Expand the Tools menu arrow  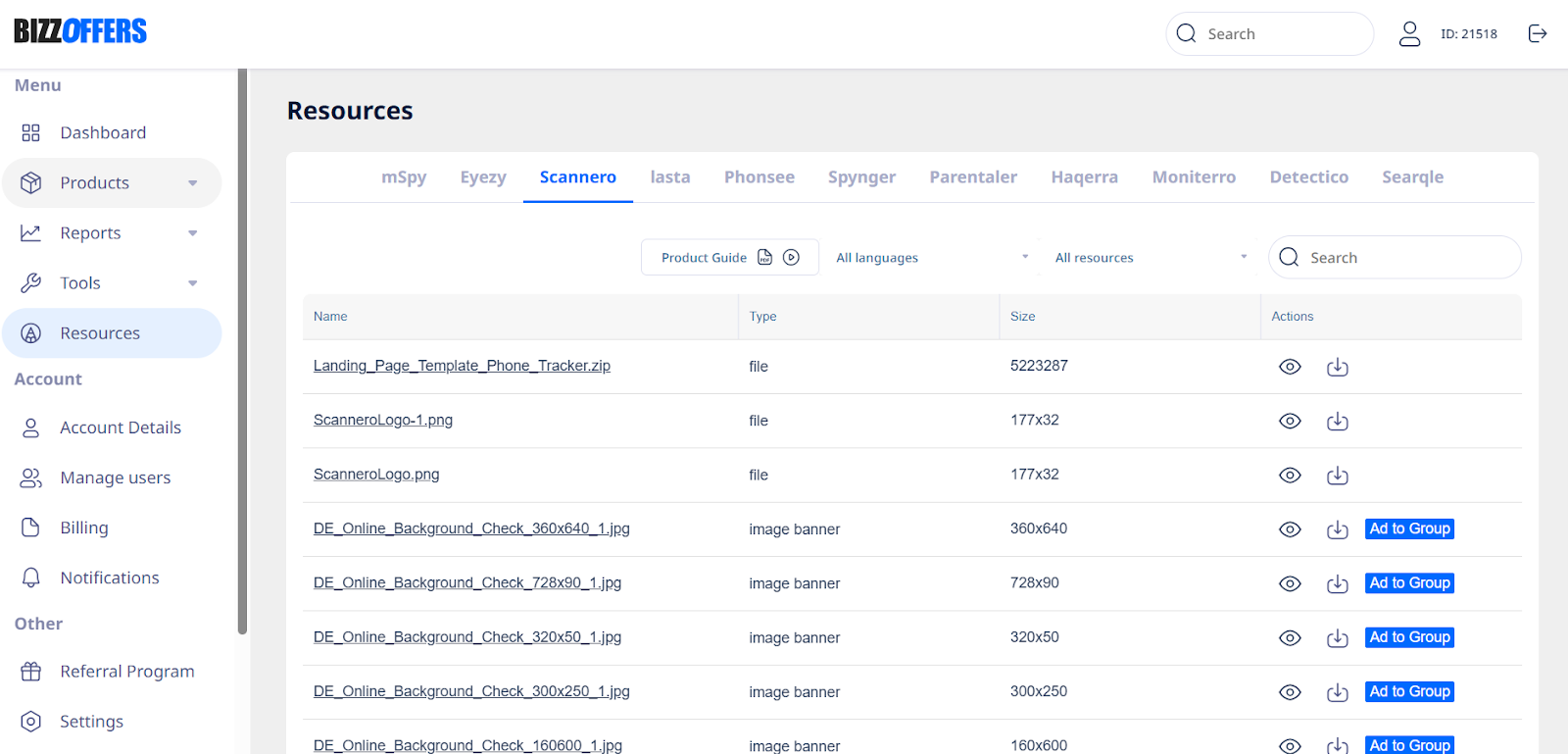click(x=193, y=283)
